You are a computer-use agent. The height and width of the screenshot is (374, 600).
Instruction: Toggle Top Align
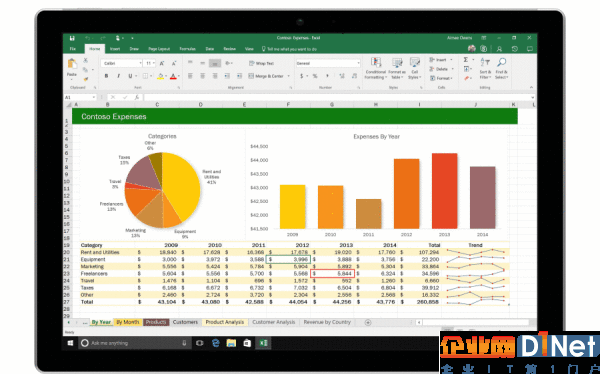(x=190, y=63)
